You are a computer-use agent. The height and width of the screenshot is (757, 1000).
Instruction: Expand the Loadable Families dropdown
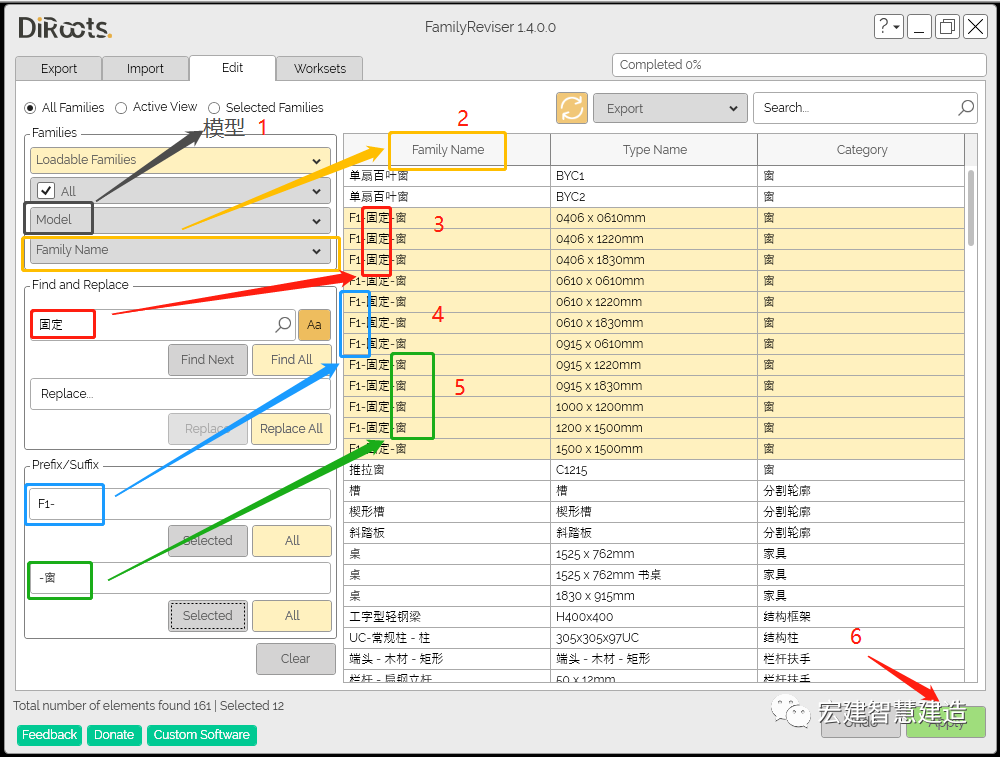point(180,160)
